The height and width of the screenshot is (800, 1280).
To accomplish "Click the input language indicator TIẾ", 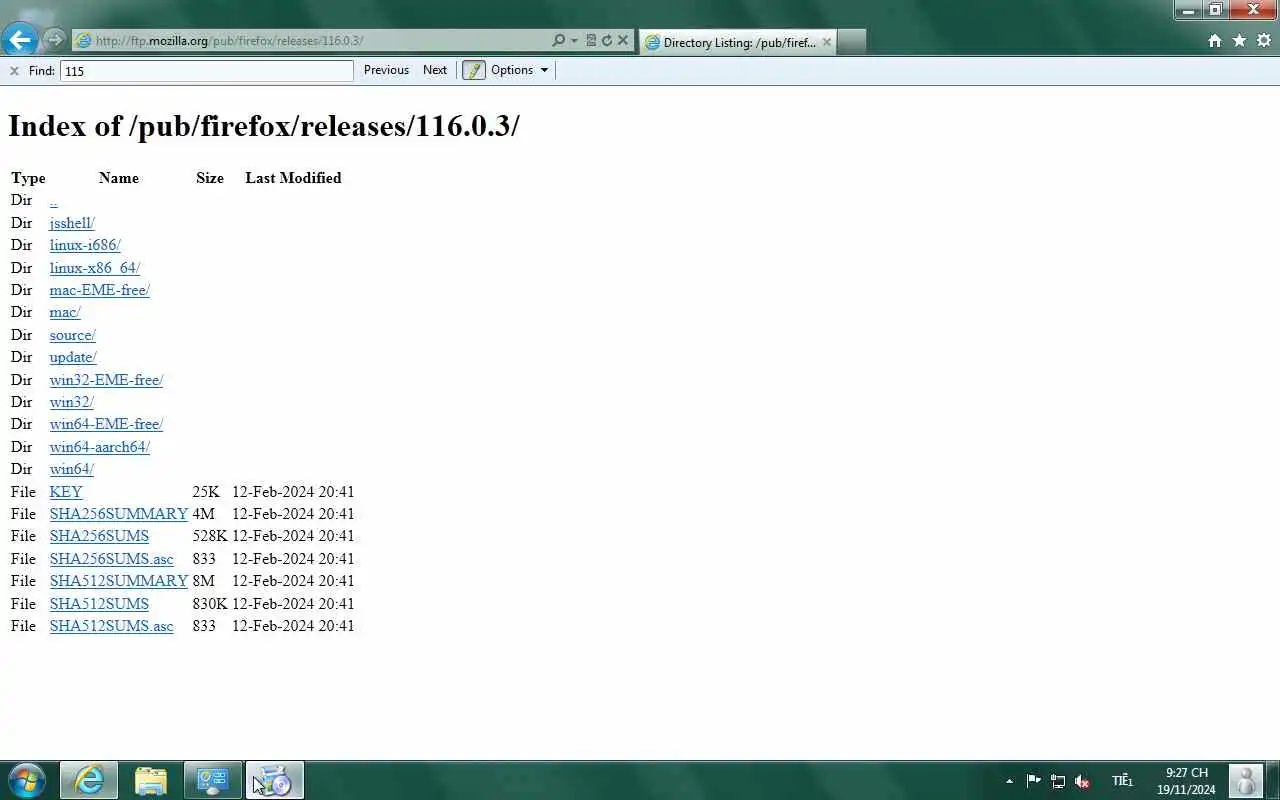I will pyautogui.click(x=1122, y=781).
